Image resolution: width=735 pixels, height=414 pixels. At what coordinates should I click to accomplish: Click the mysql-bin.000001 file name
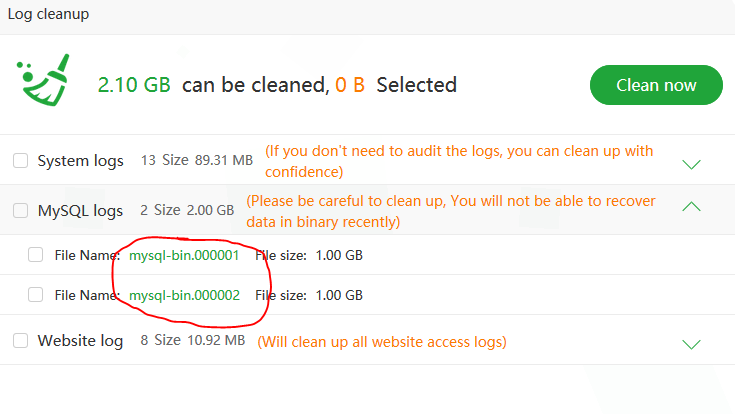pos(184,255)
